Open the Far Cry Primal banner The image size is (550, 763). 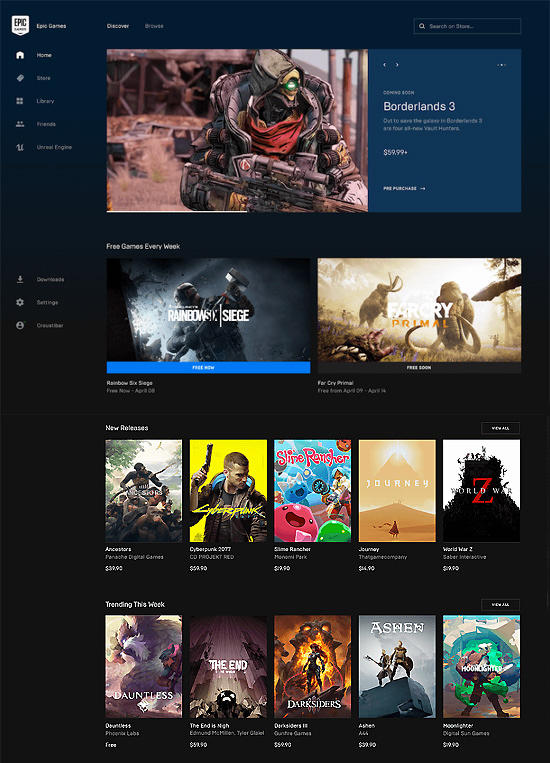[419, 310]
